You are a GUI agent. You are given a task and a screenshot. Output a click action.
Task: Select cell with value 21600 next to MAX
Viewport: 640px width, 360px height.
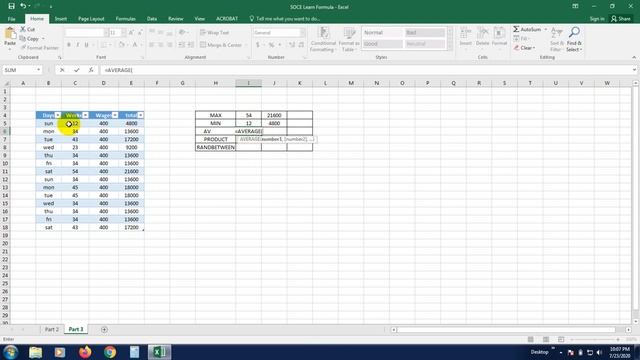pos(274,116)
